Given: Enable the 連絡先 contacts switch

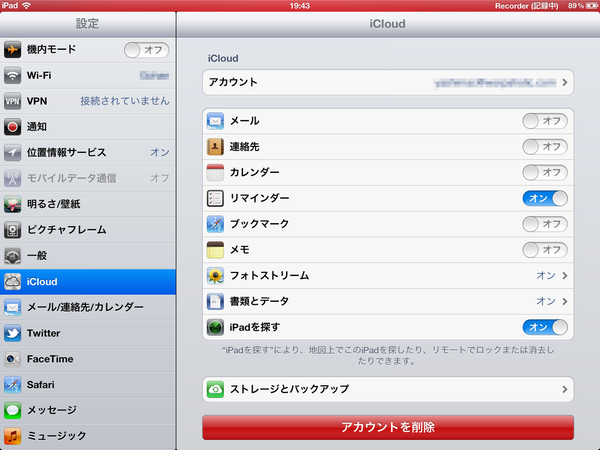Looking at the screenshot, I should [545, 147].
